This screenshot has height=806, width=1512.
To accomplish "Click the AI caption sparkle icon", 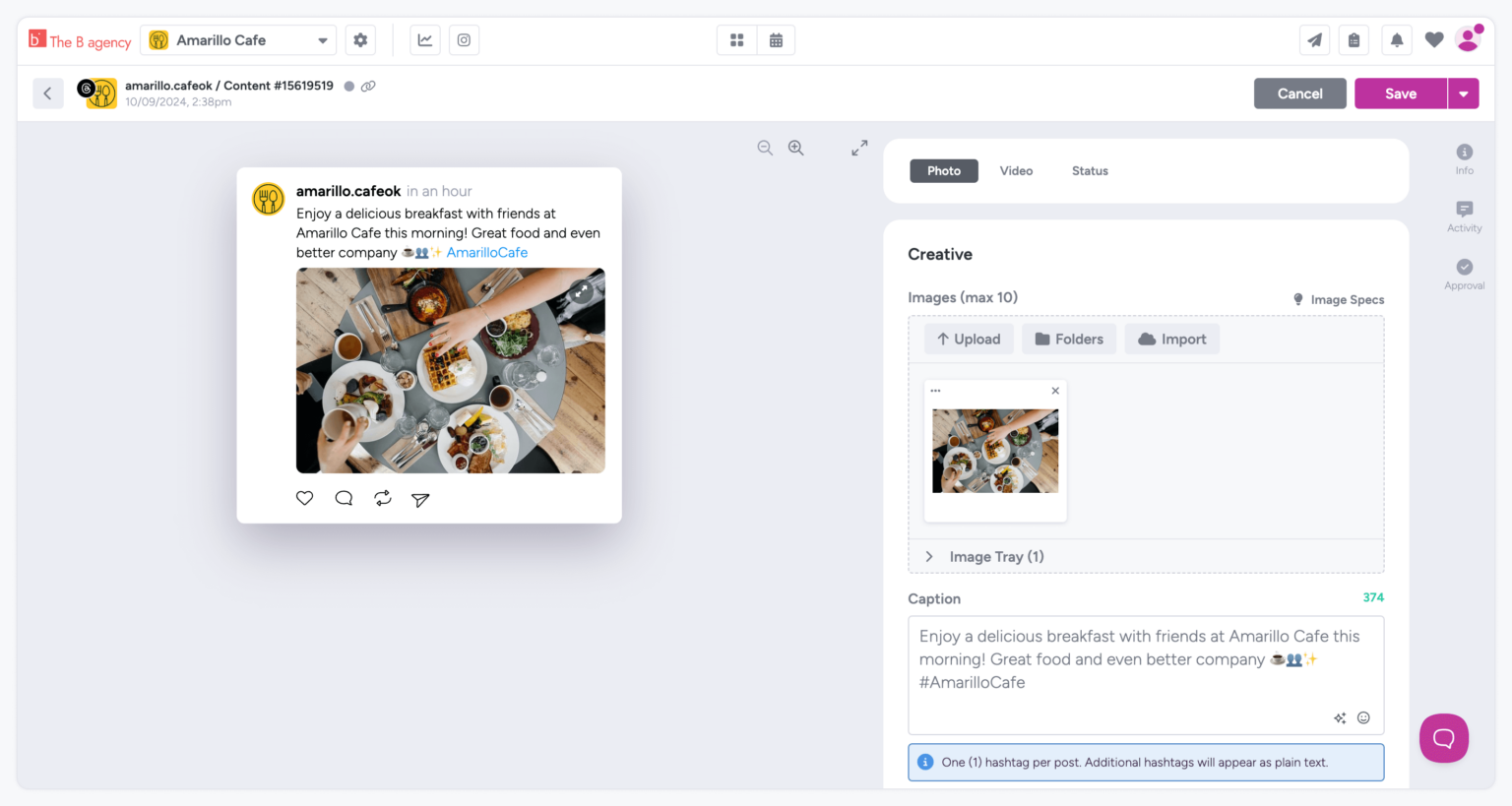I will [1340, 717].
